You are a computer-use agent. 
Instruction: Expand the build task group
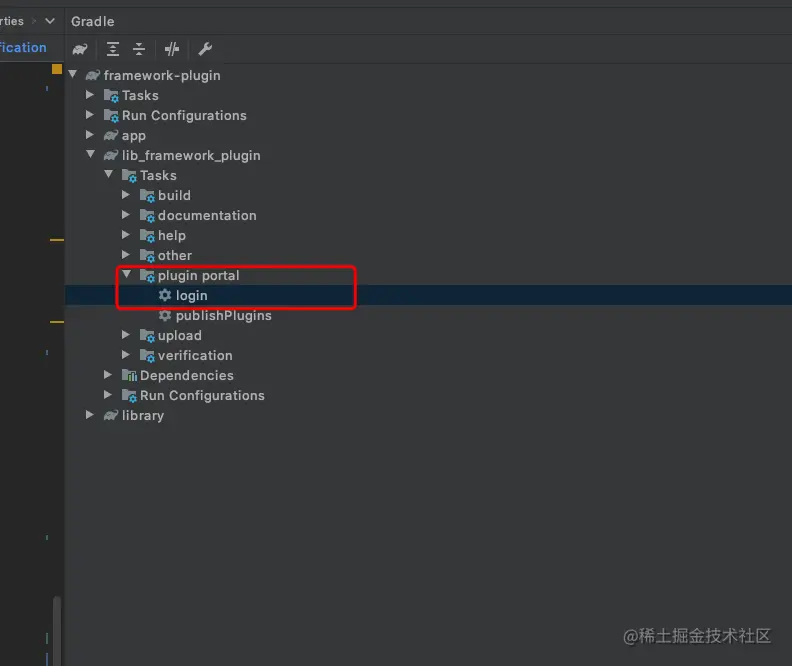[x=126, y=195]
